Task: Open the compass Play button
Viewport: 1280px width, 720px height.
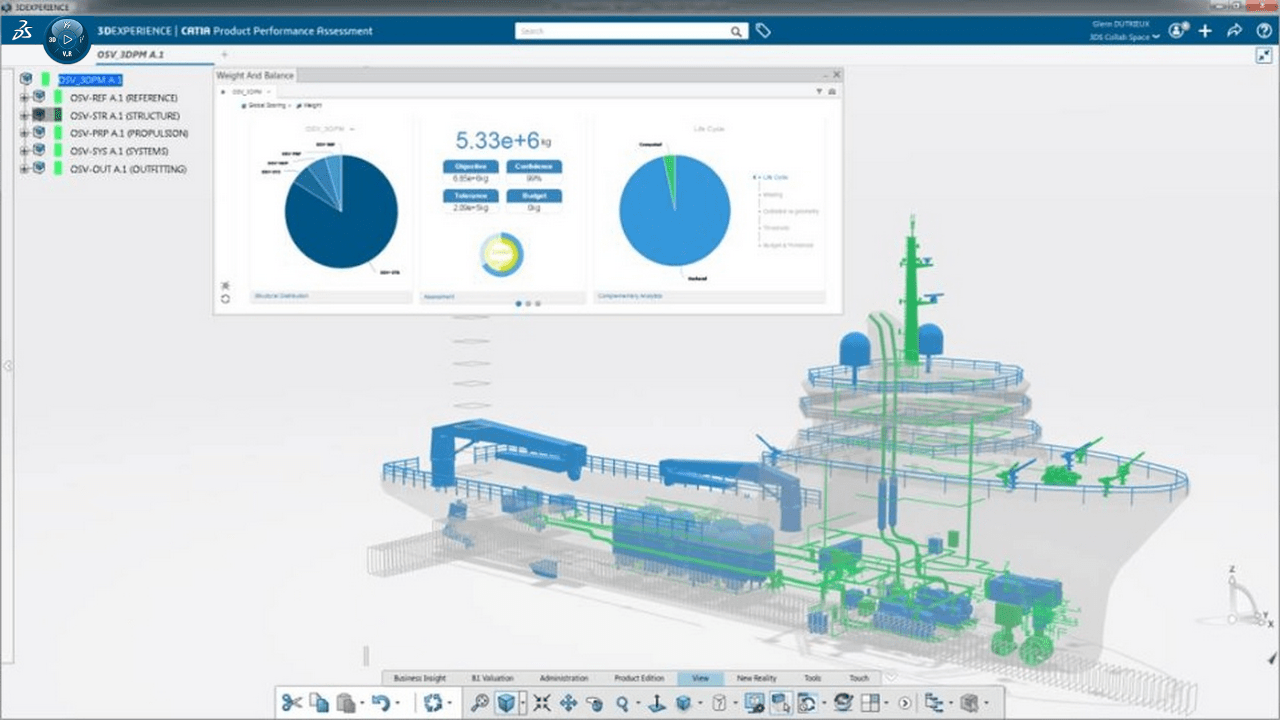Action: [x=67, y=38]
